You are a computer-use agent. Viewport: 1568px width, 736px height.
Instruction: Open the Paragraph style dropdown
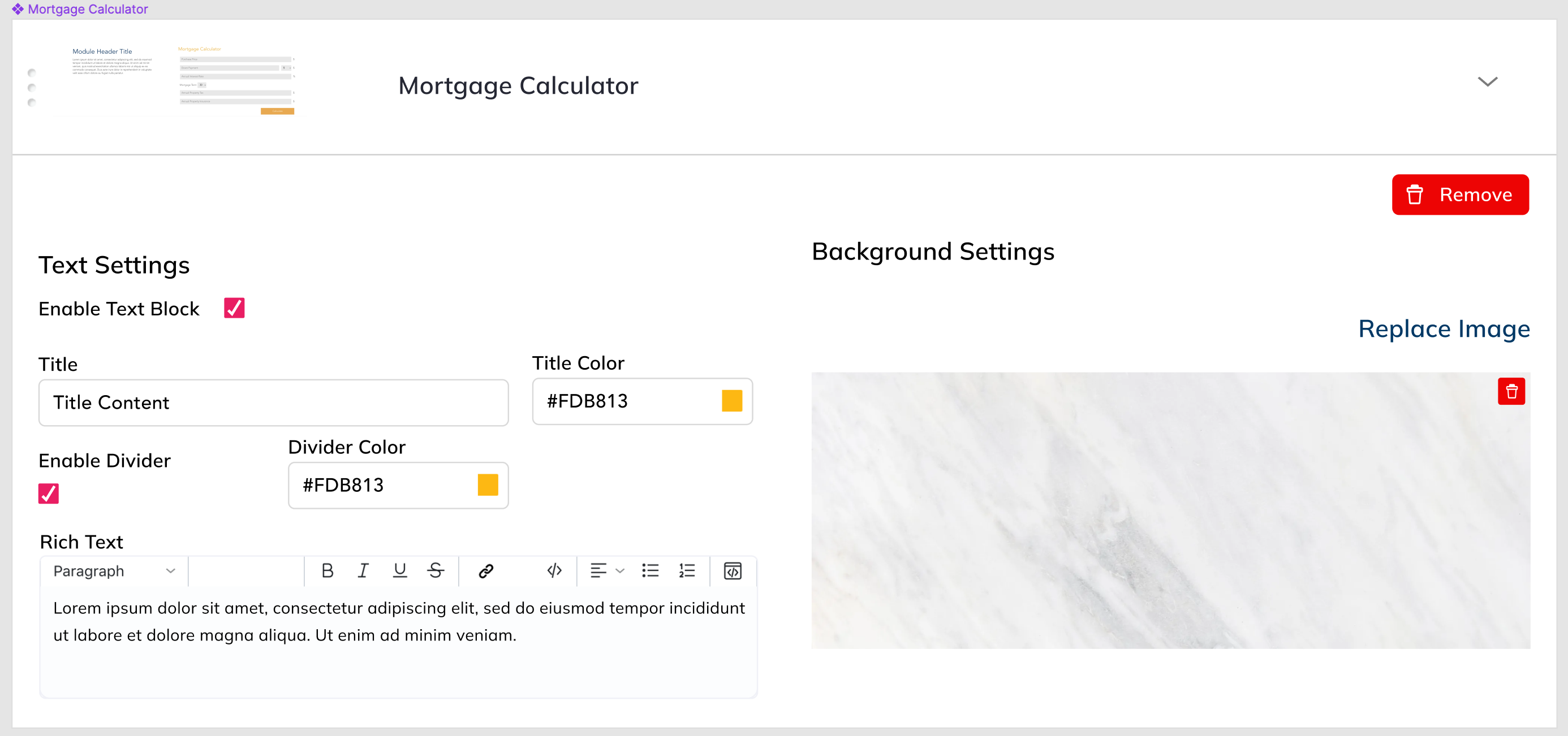point(114,570)
